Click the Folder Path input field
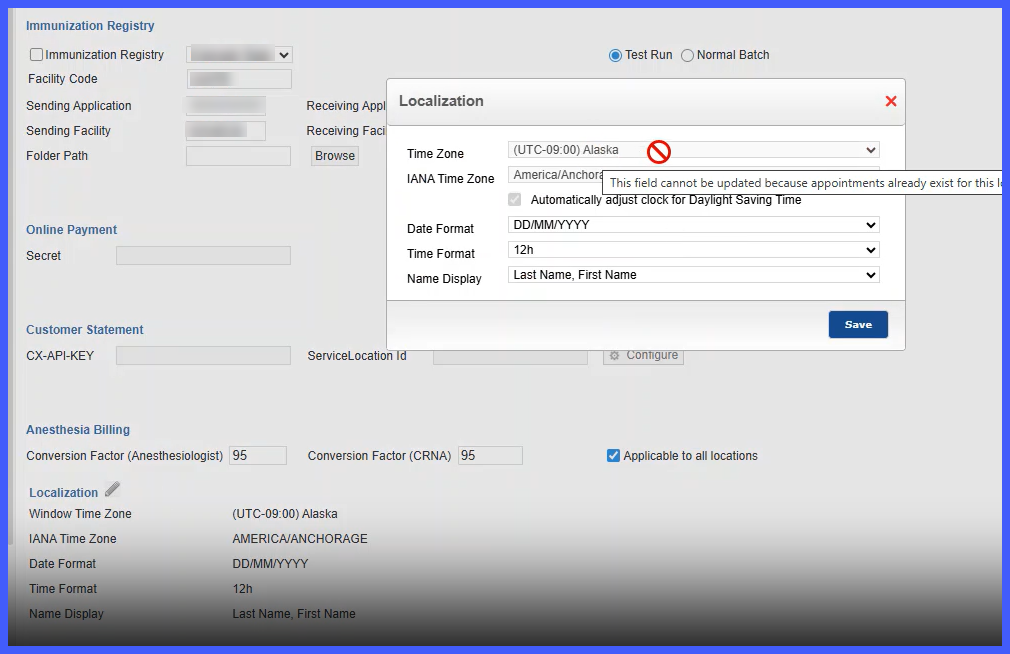Viewport: 1010px width, 654px height. click(x=238, y=156)
